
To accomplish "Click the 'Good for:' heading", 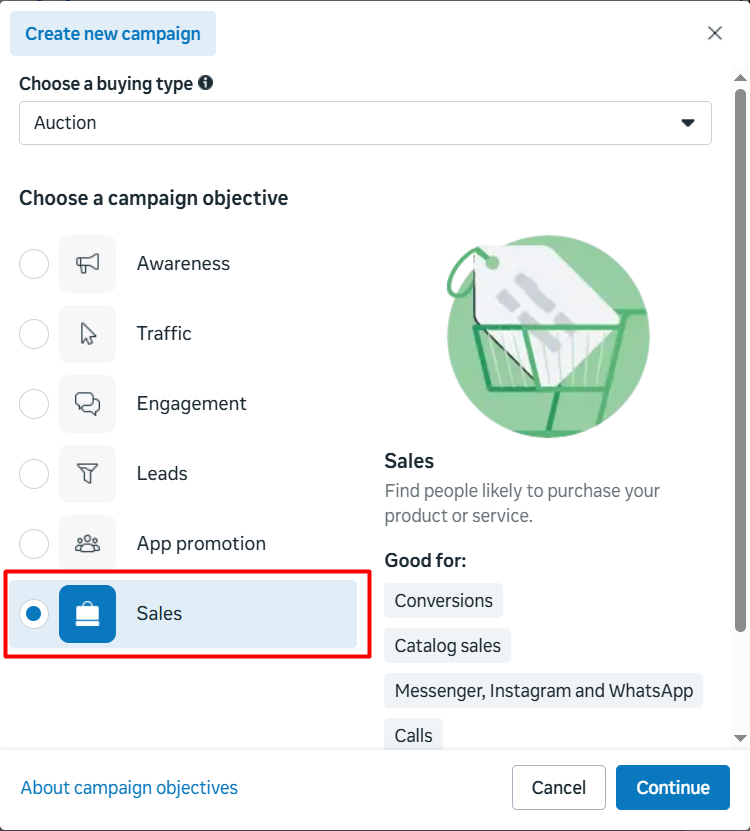I will 425,560.
